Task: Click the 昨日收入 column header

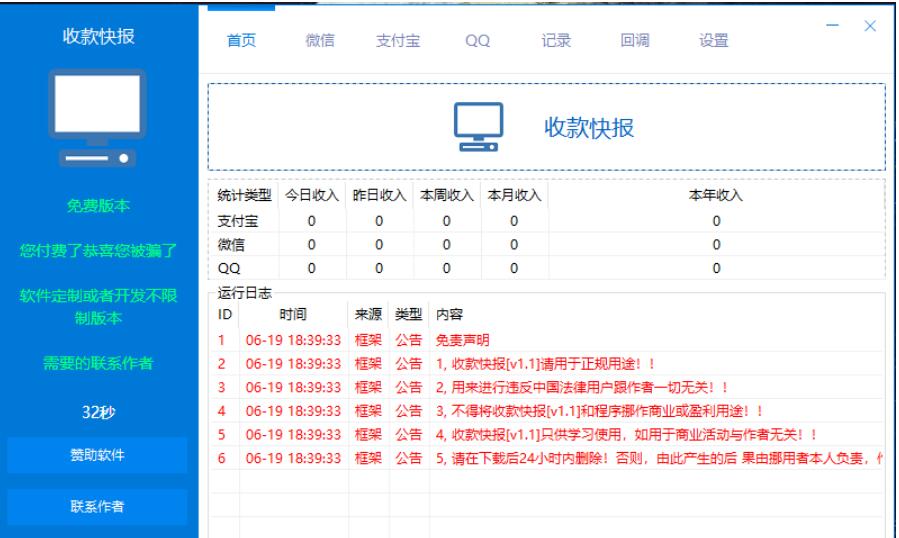Action: click(x=379, y=196)
